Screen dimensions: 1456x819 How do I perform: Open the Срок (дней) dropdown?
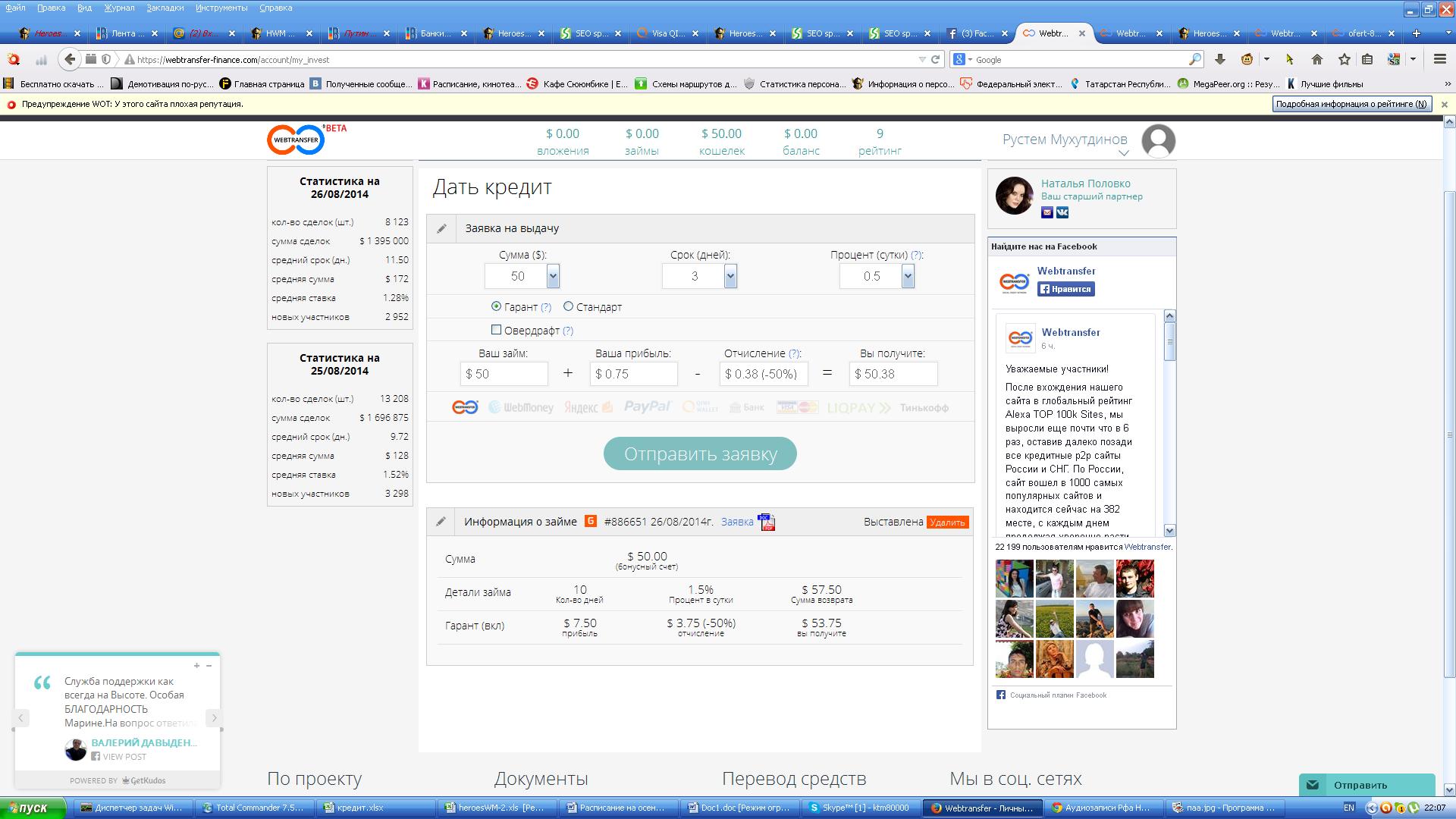point(730,276)
